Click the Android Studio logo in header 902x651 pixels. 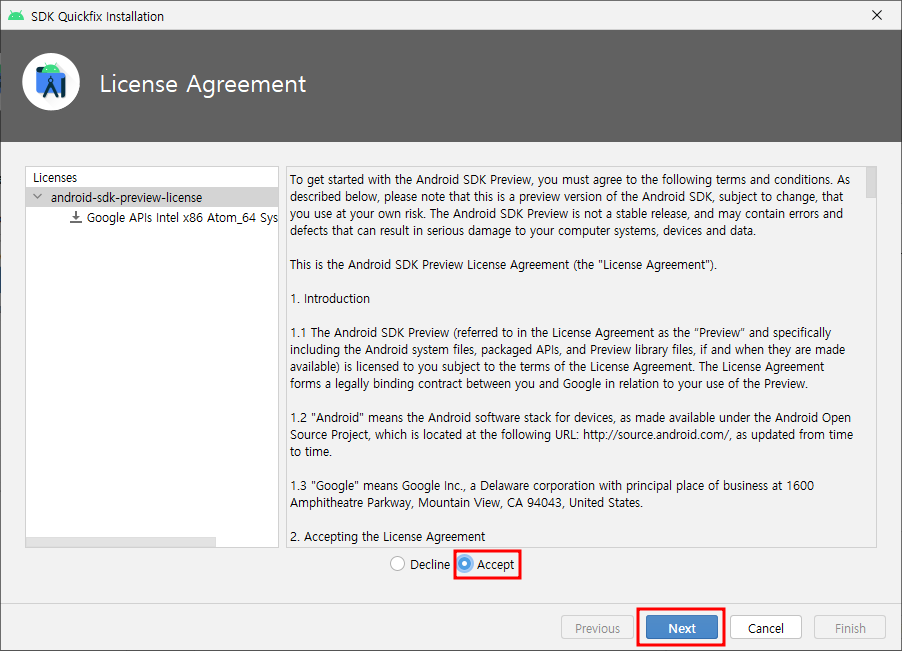(x=51, y=82)
